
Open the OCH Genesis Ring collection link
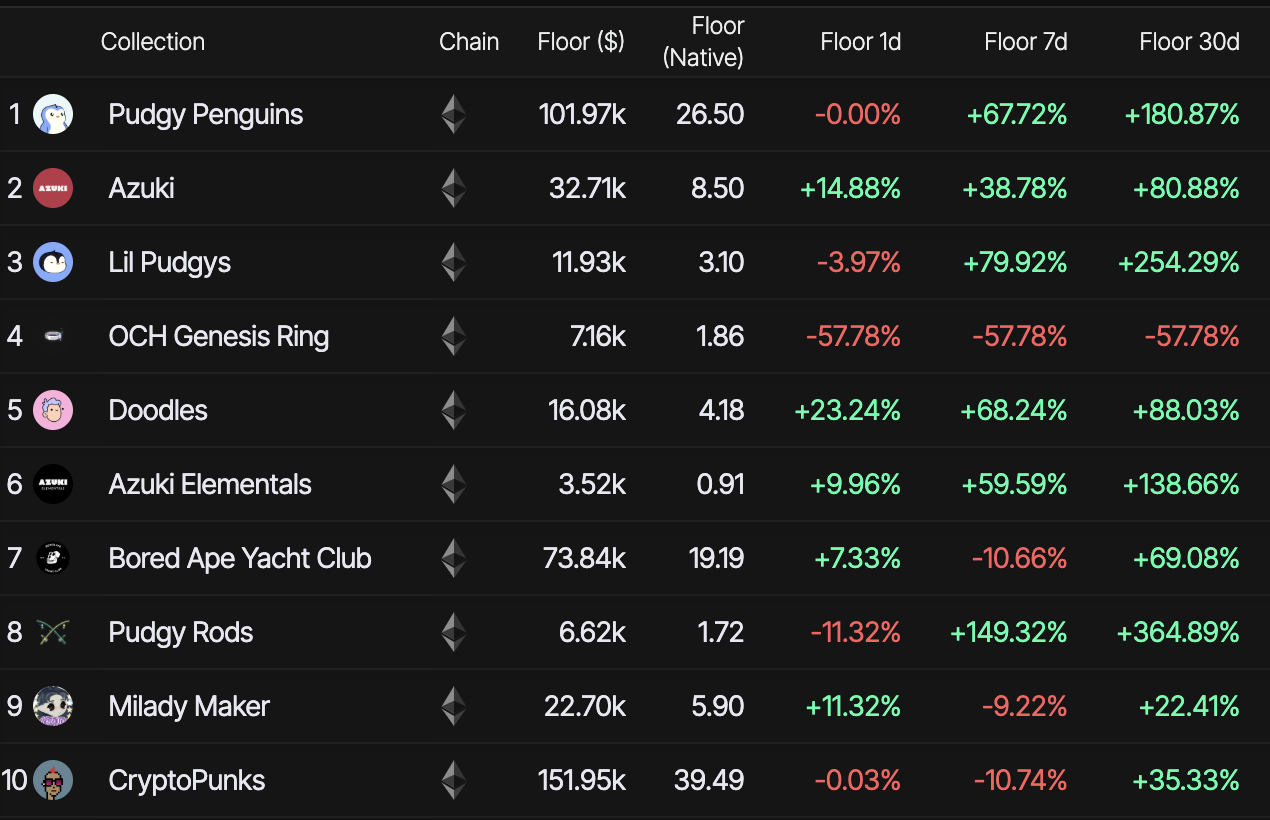[219, 336]
